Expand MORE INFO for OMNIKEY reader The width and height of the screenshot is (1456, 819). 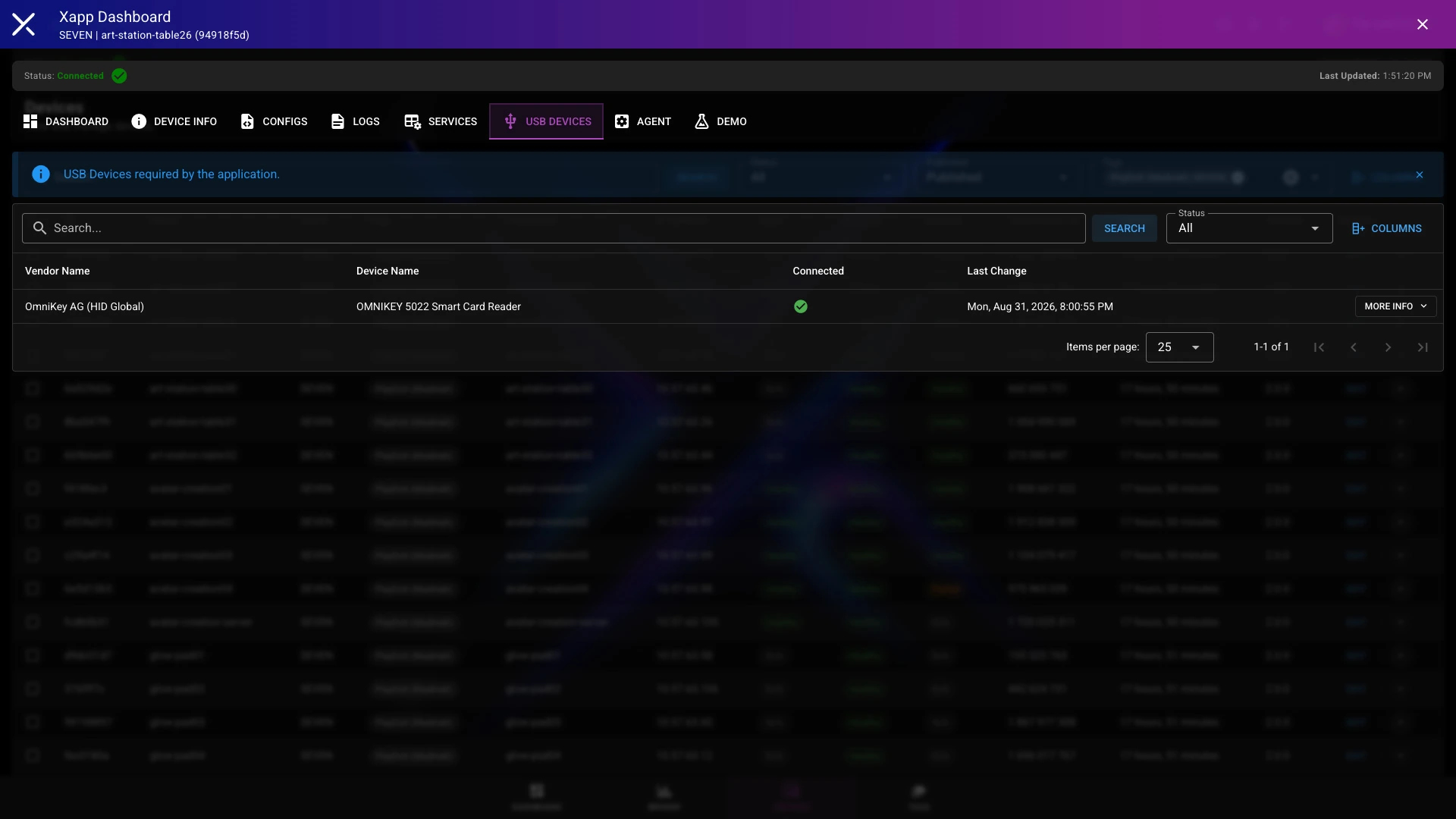(1395, 306)
